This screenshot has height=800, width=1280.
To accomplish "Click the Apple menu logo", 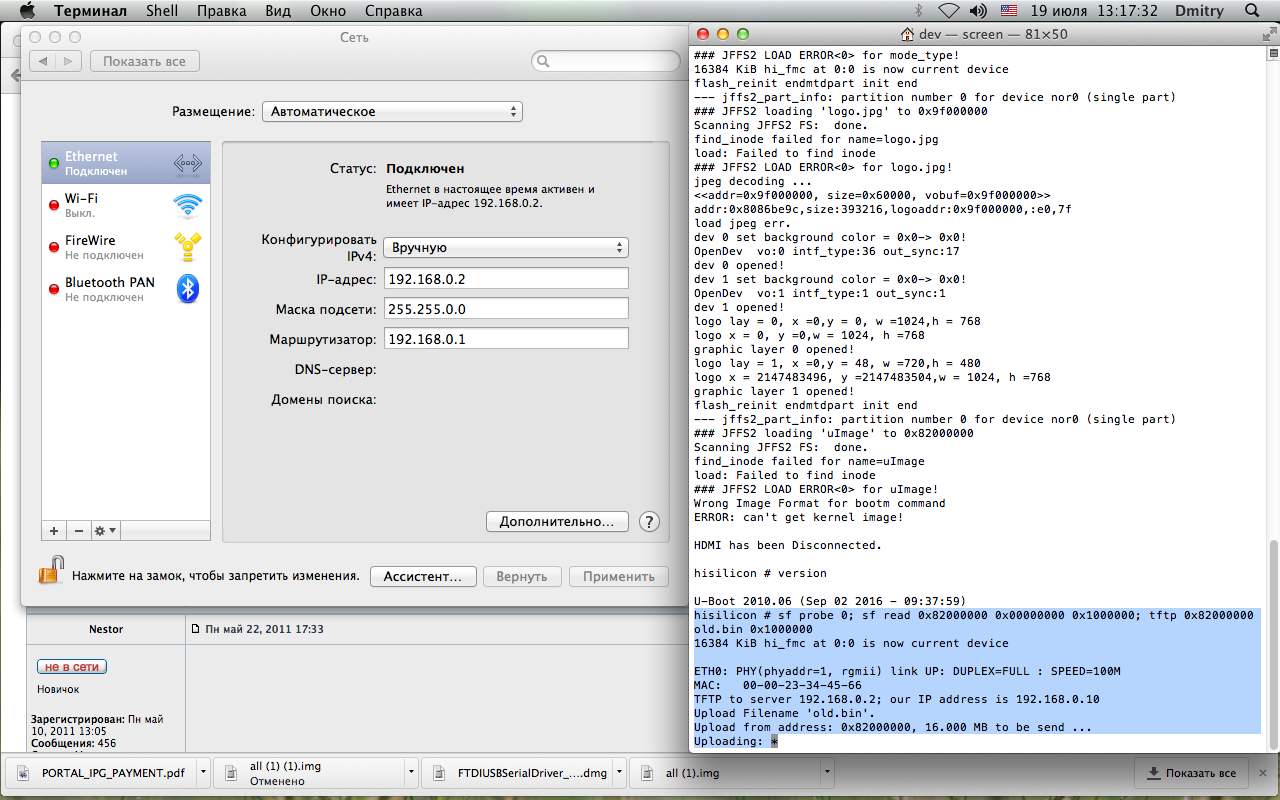I will pyautogui.click(x=27, y=11).
